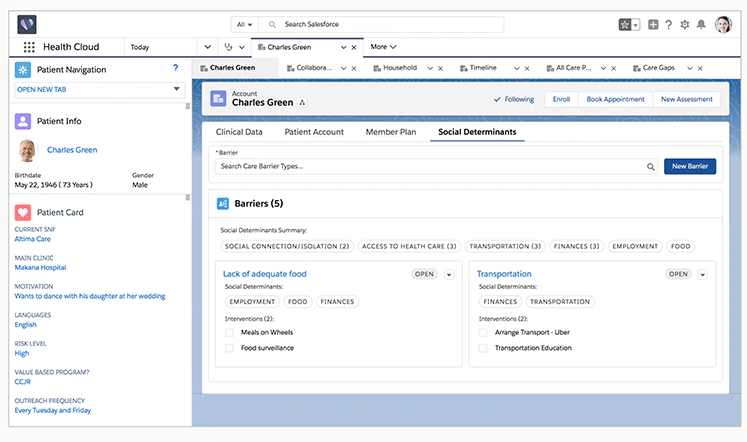Viewport: 747px width, 442px height.
Task: Click the Global Actions plus icon
Action: (653, 24)
